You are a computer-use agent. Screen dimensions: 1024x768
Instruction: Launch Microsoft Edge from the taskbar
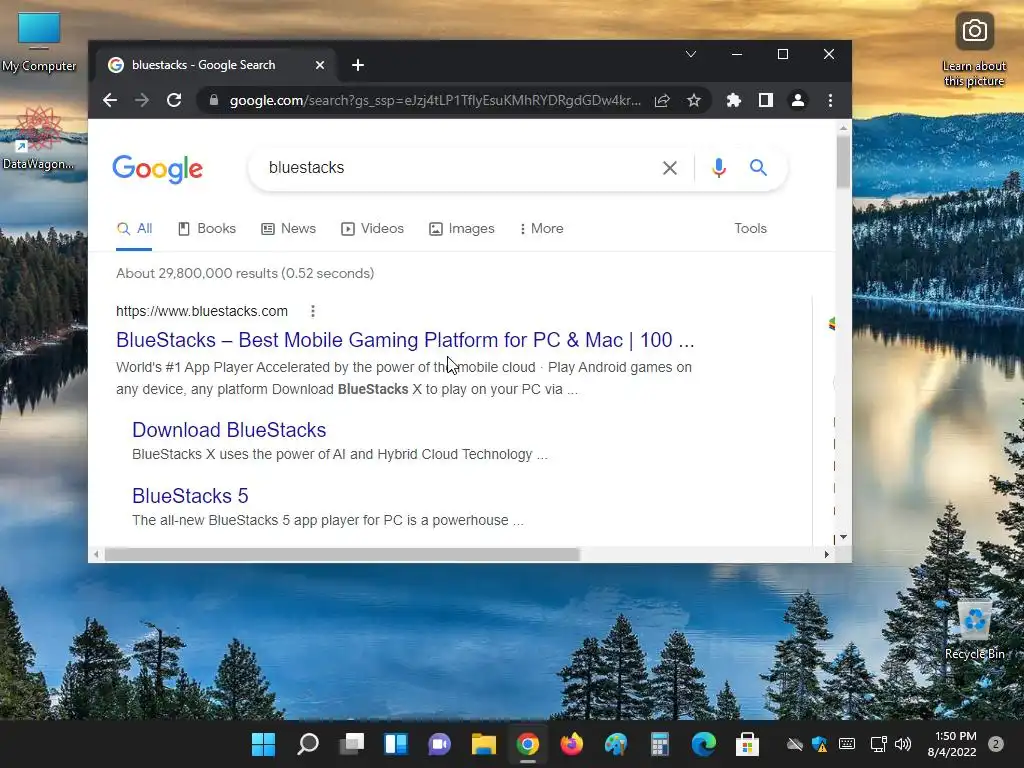(x=703, y=744)
